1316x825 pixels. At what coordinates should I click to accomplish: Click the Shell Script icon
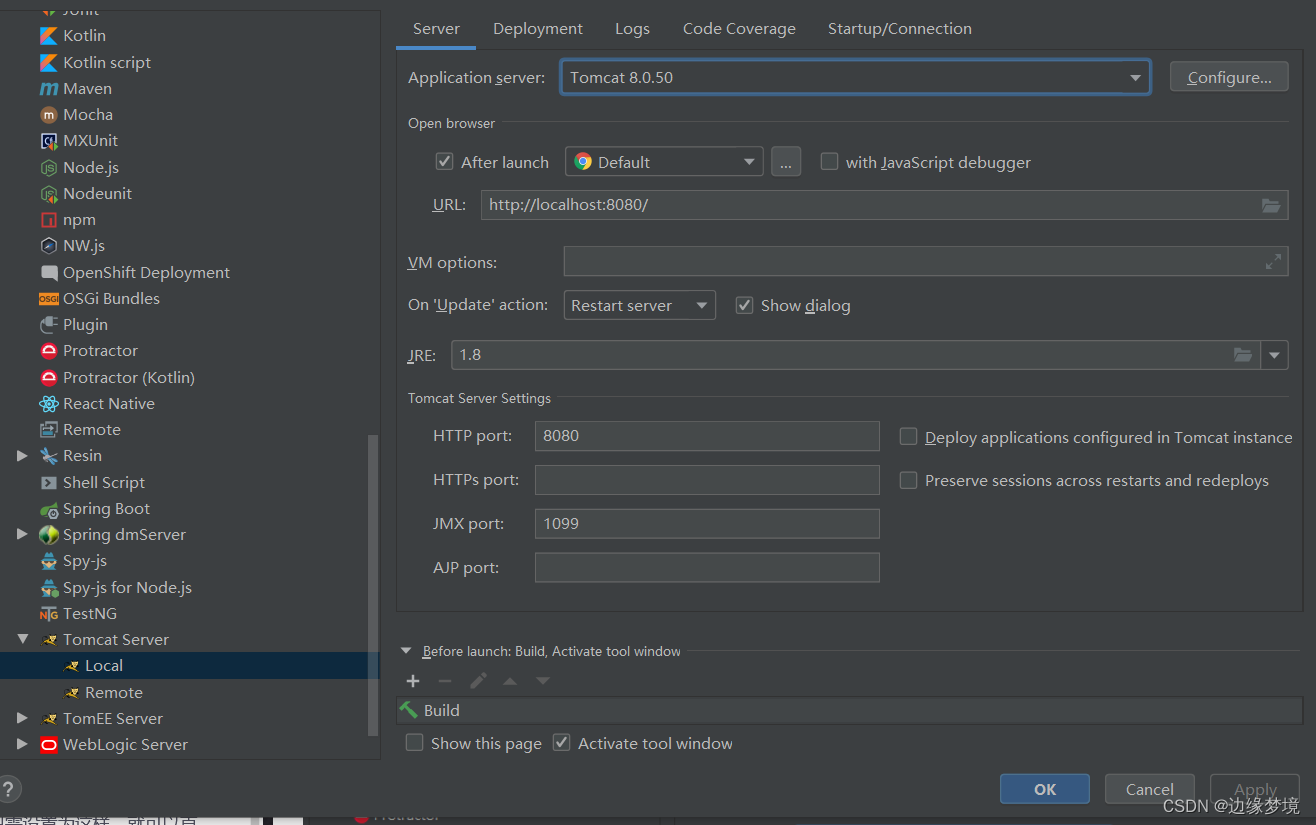click(x=49, y=483)
